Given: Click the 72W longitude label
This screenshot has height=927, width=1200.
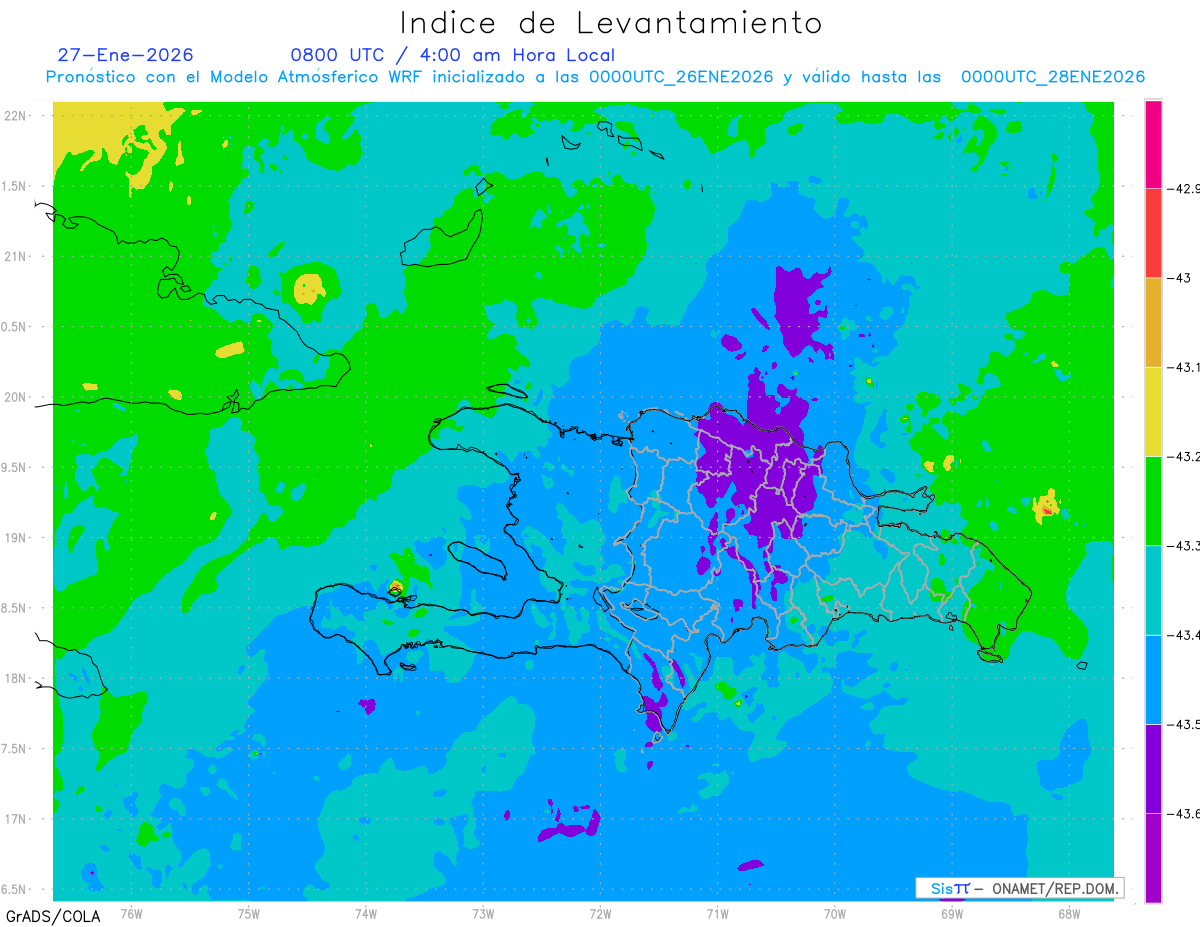Looking at the screenshot, I should [600, 912].
